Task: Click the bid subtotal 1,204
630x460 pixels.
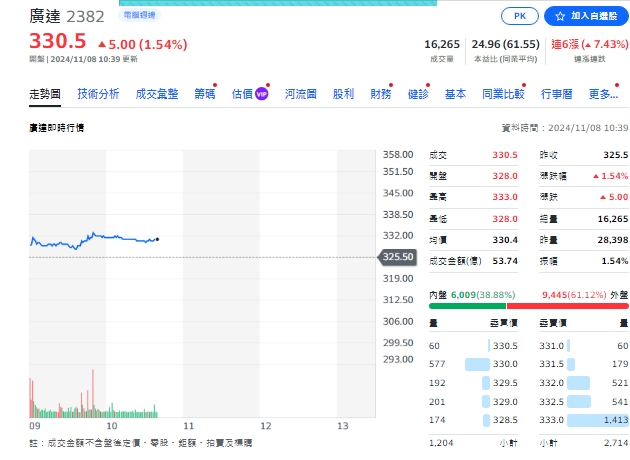Action: [441, 443]
